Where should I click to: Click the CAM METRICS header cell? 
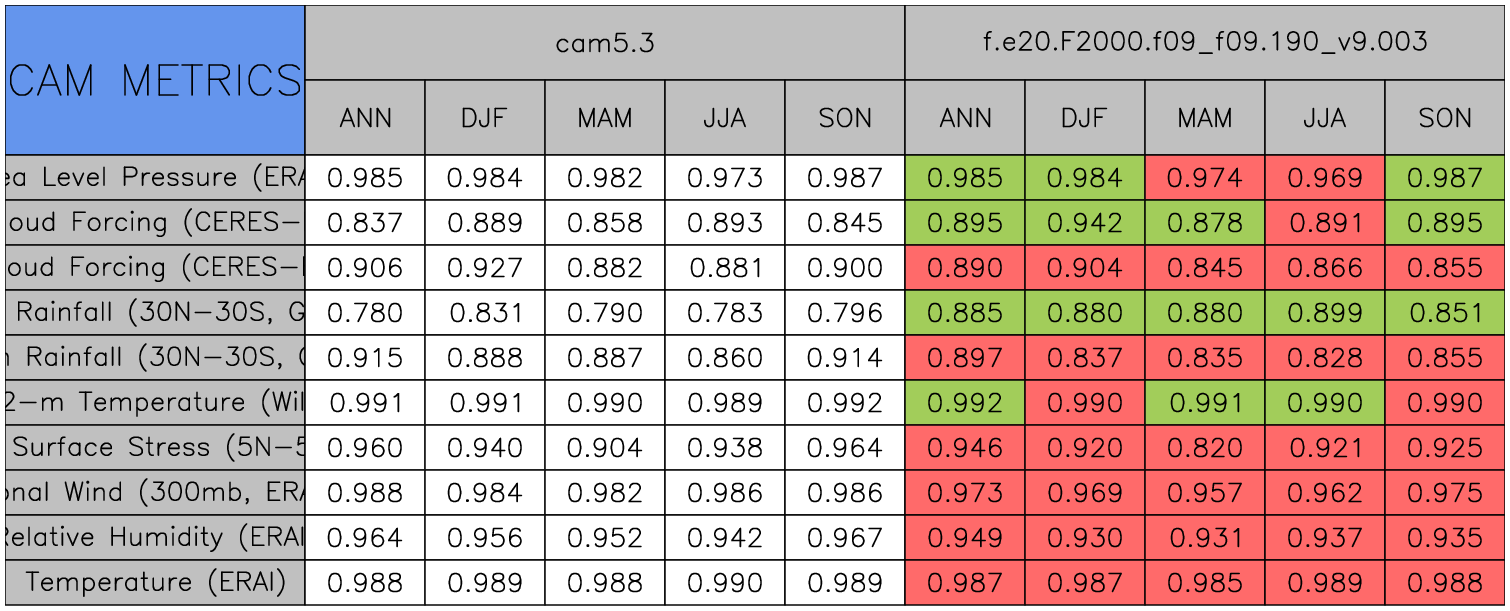155,80
